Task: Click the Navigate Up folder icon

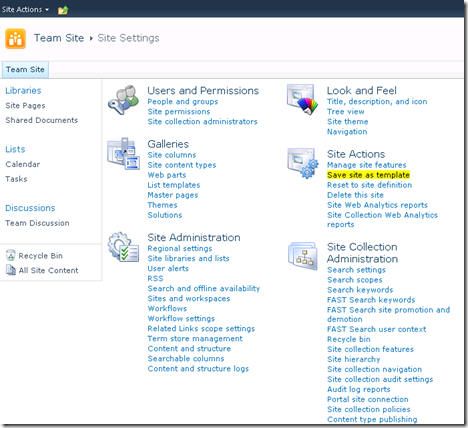Action: coord(63,10)
